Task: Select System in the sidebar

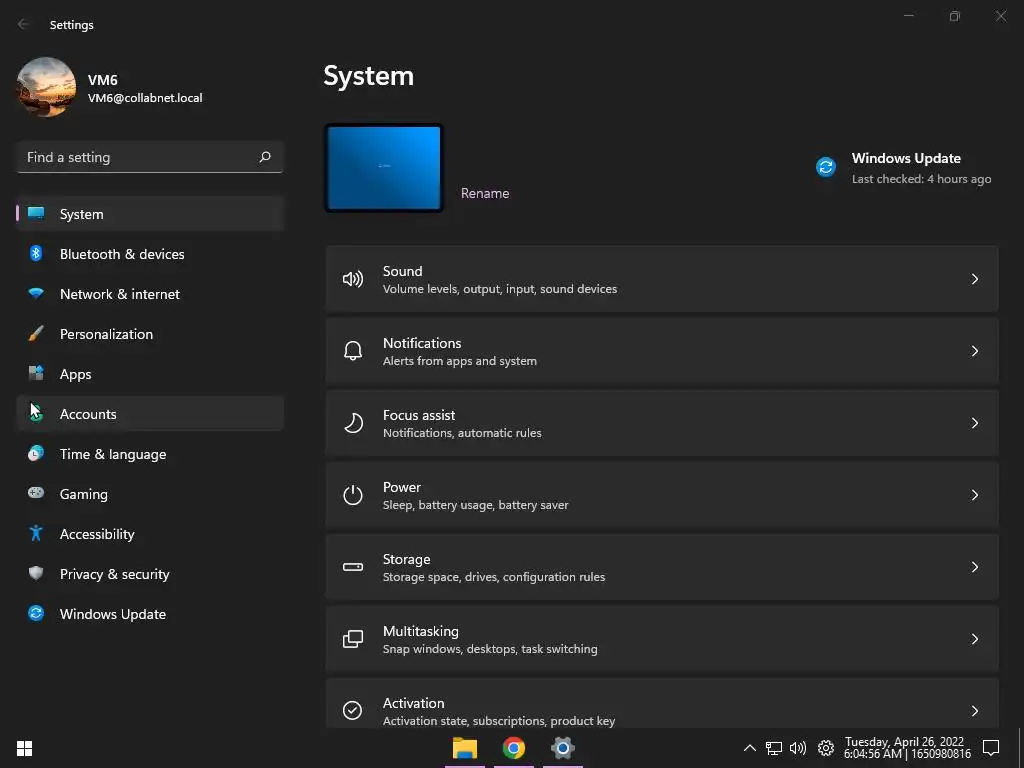Action: (x=150, y=214)
